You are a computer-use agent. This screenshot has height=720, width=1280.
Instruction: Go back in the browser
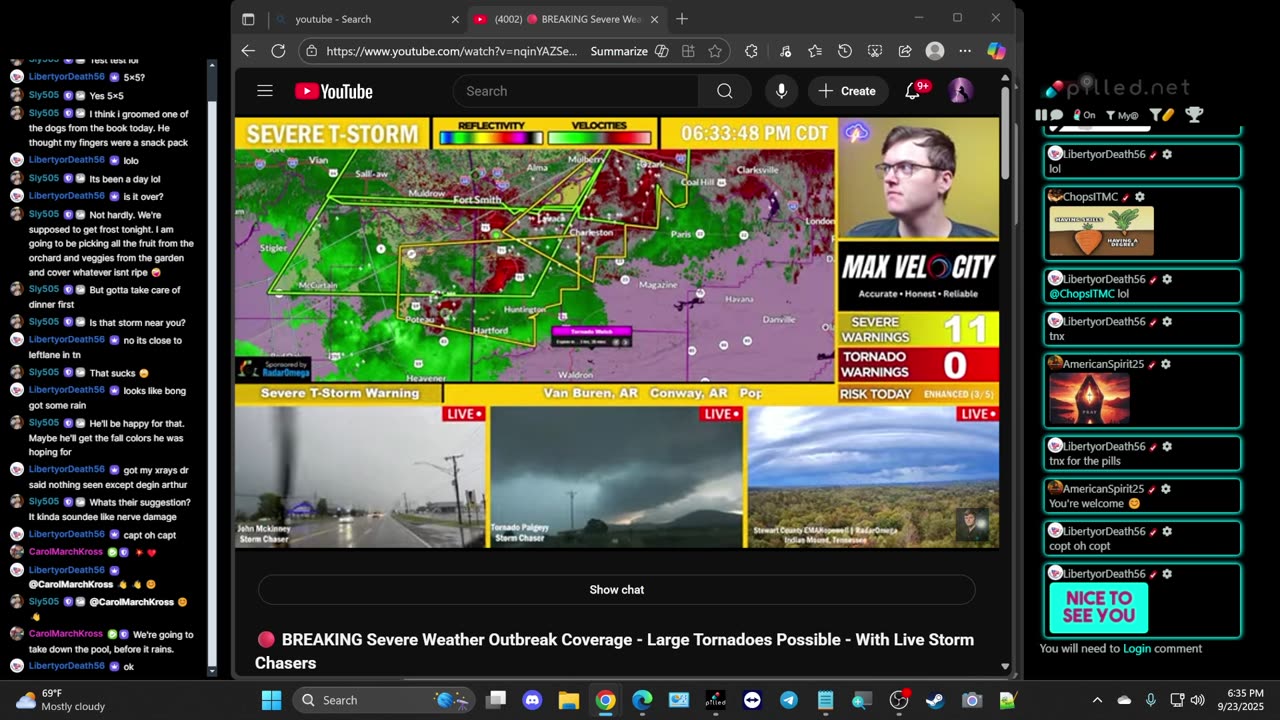[x=248, y=51]
